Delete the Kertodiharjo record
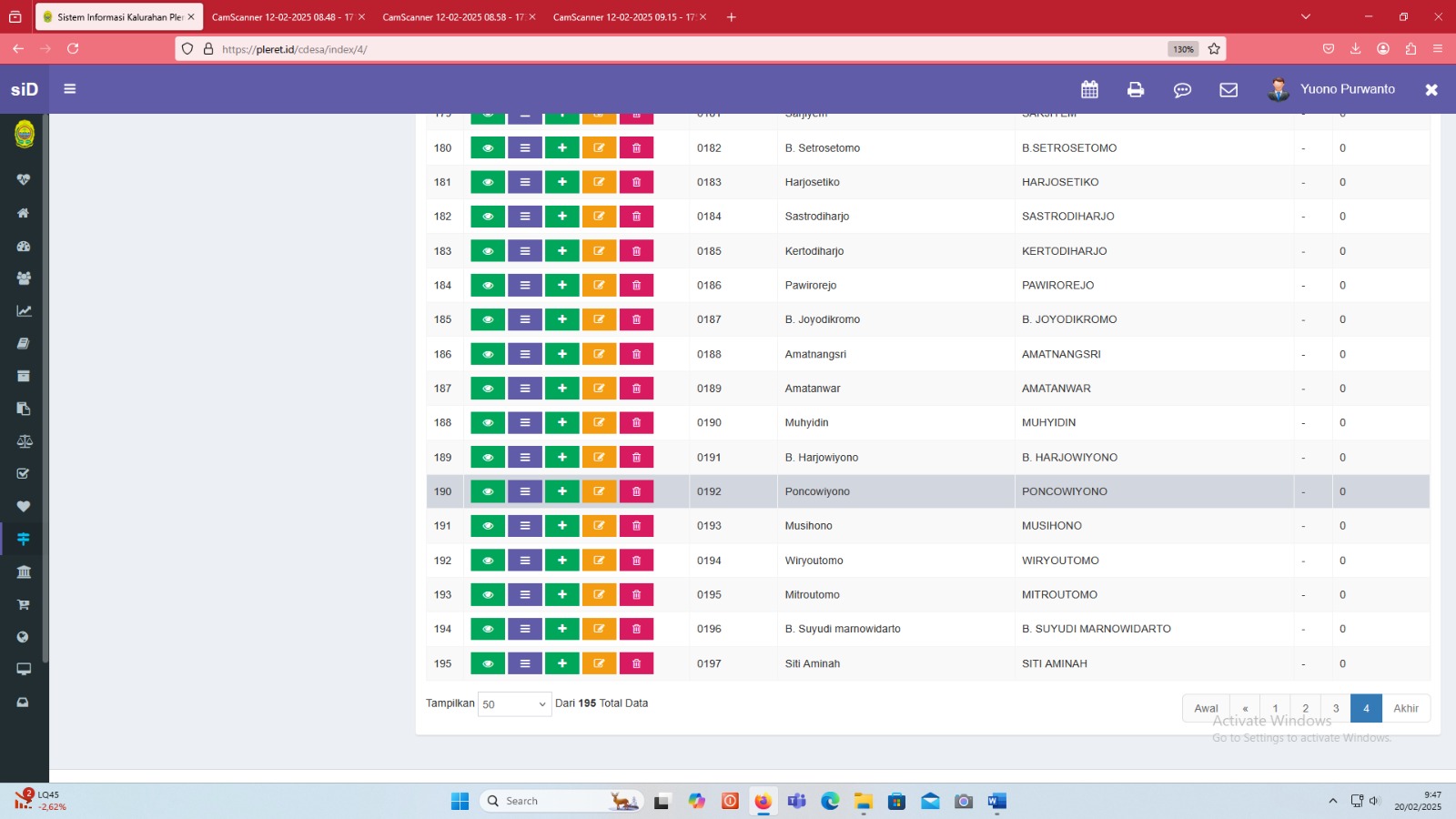The image size is (1456, 819). 636,251
